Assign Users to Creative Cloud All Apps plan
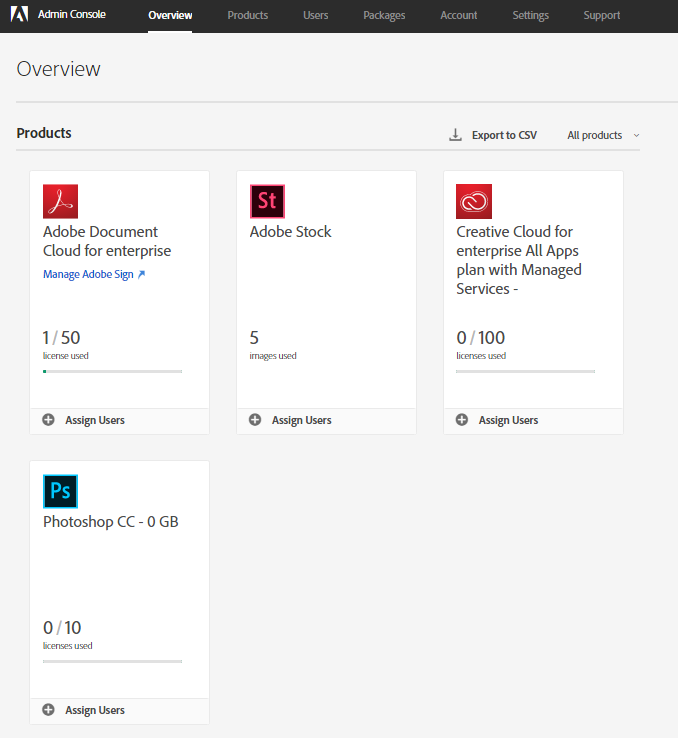 pos(508,420)
